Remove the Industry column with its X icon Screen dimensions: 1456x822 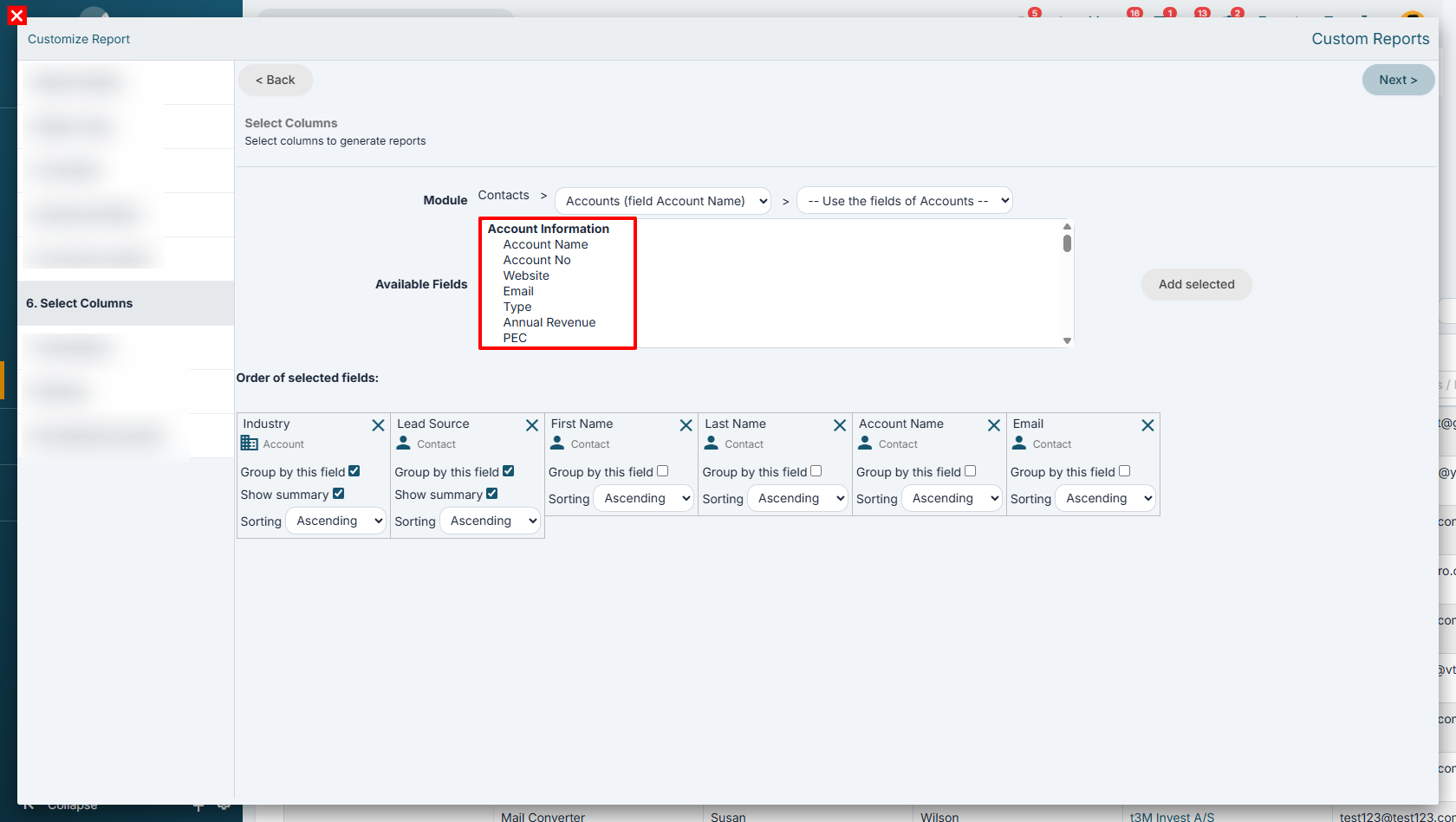pyautogui.click(x=378, y=425)
